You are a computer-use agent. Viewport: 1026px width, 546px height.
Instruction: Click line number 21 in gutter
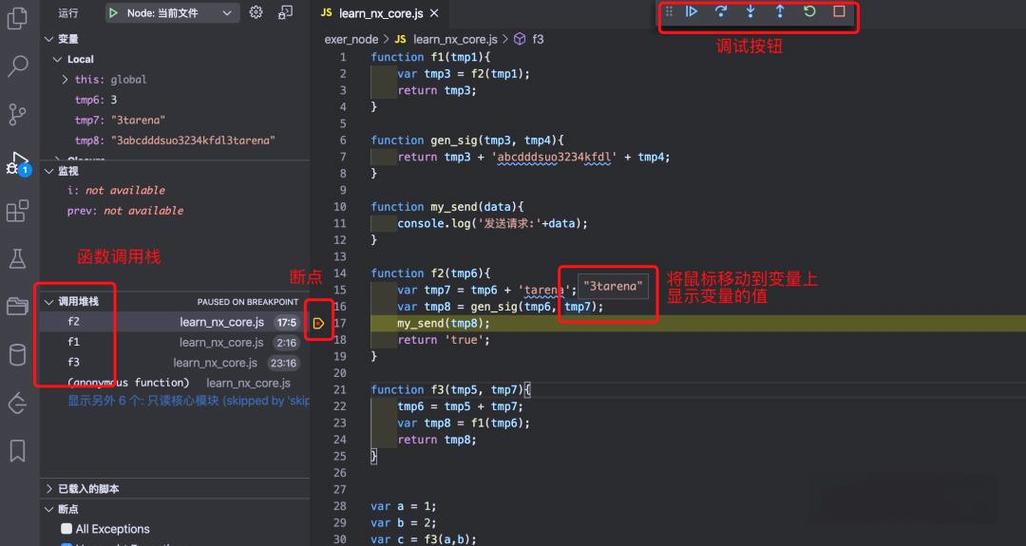pos(340,390)
